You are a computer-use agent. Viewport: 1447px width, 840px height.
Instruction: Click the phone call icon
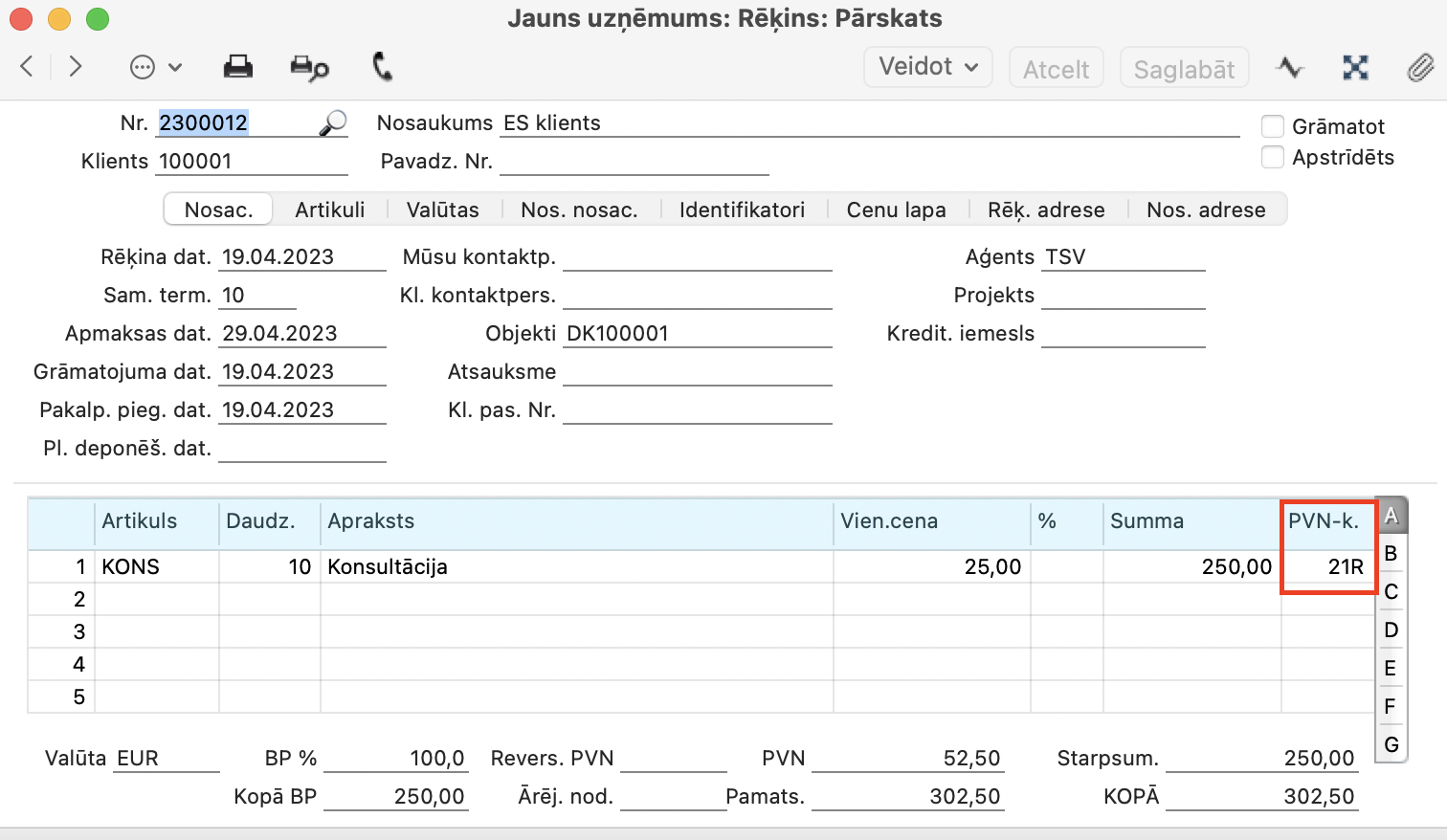point(382,67)
